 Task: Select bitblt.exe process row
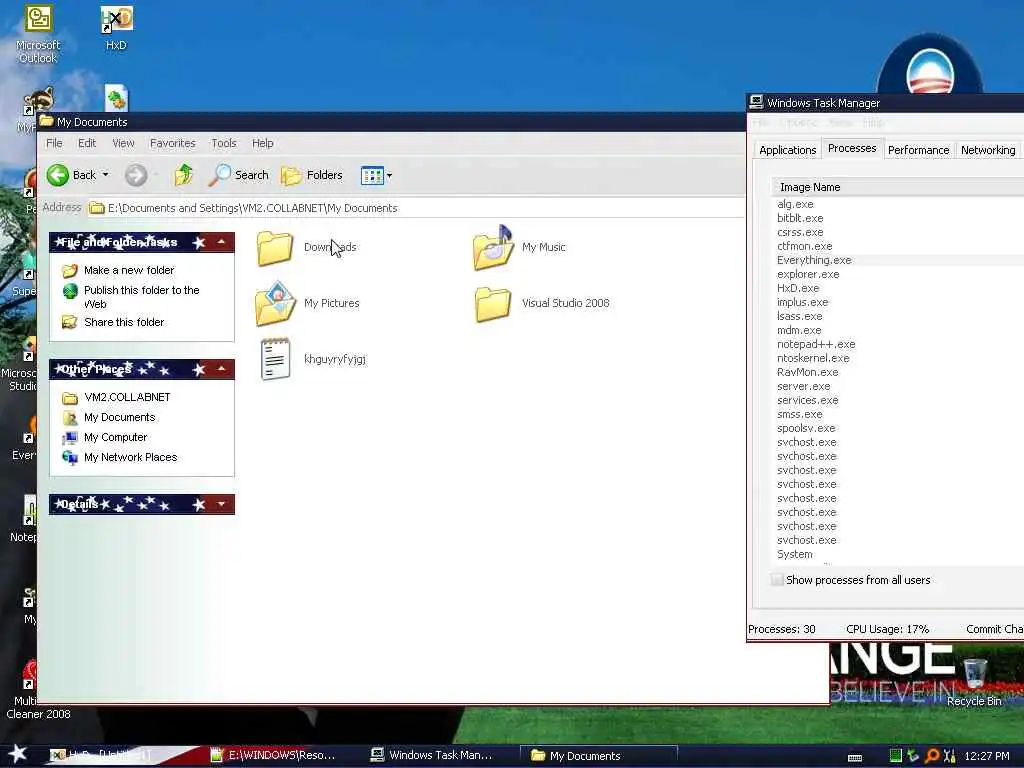(897, 218)
